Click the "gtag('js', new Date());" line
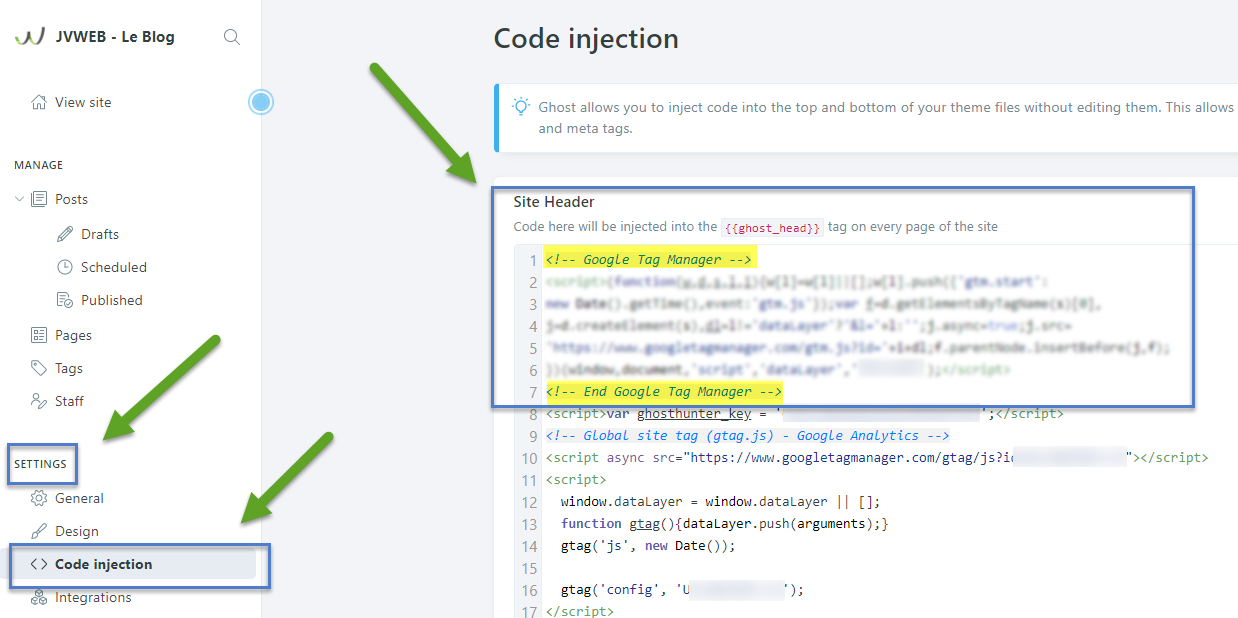 coord(648,546)
